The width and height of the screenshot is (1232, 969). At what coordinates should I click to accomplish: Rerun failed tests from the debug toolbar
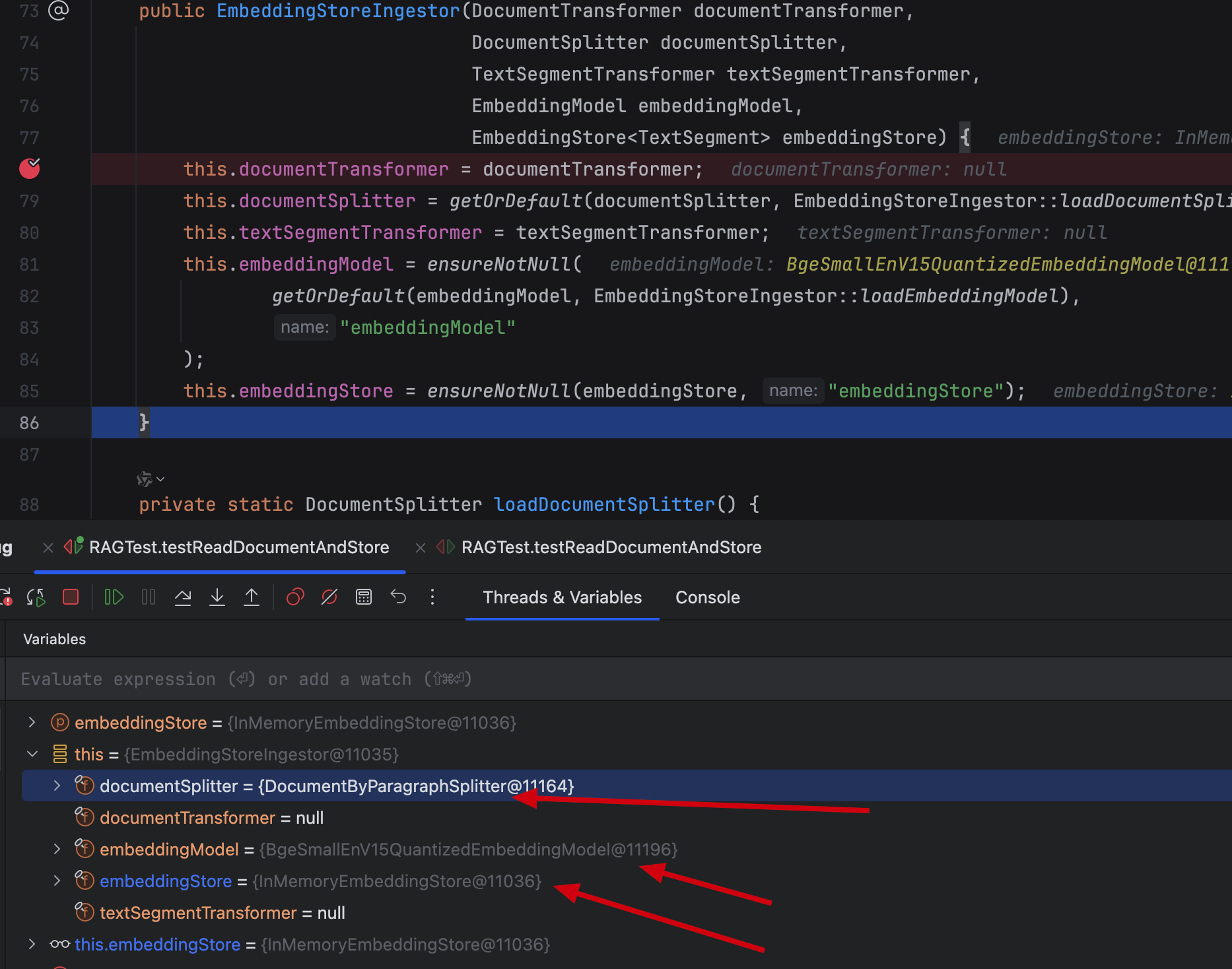[x=7, y=597]
